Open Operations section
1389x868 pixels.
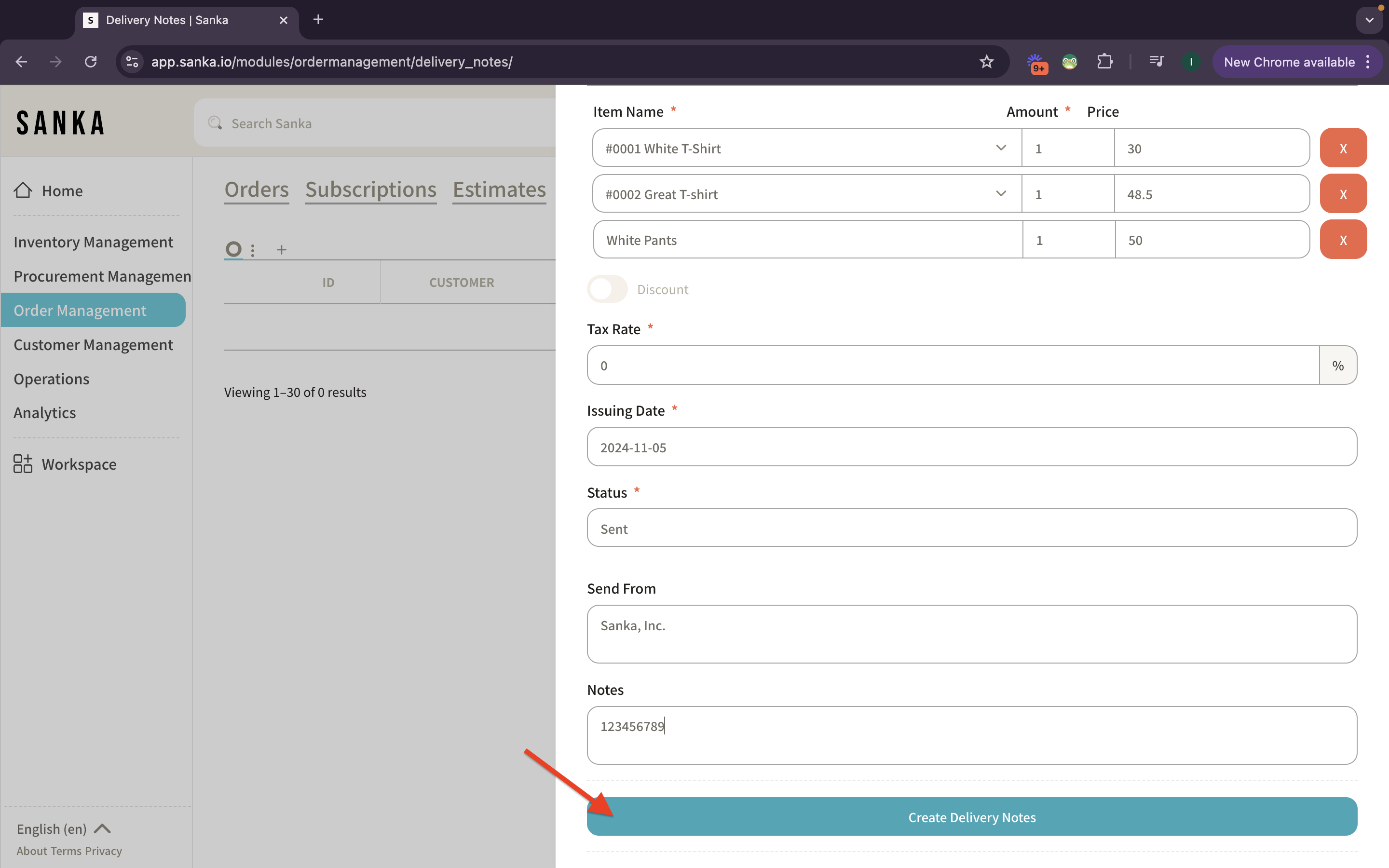(x=51, y=378)
